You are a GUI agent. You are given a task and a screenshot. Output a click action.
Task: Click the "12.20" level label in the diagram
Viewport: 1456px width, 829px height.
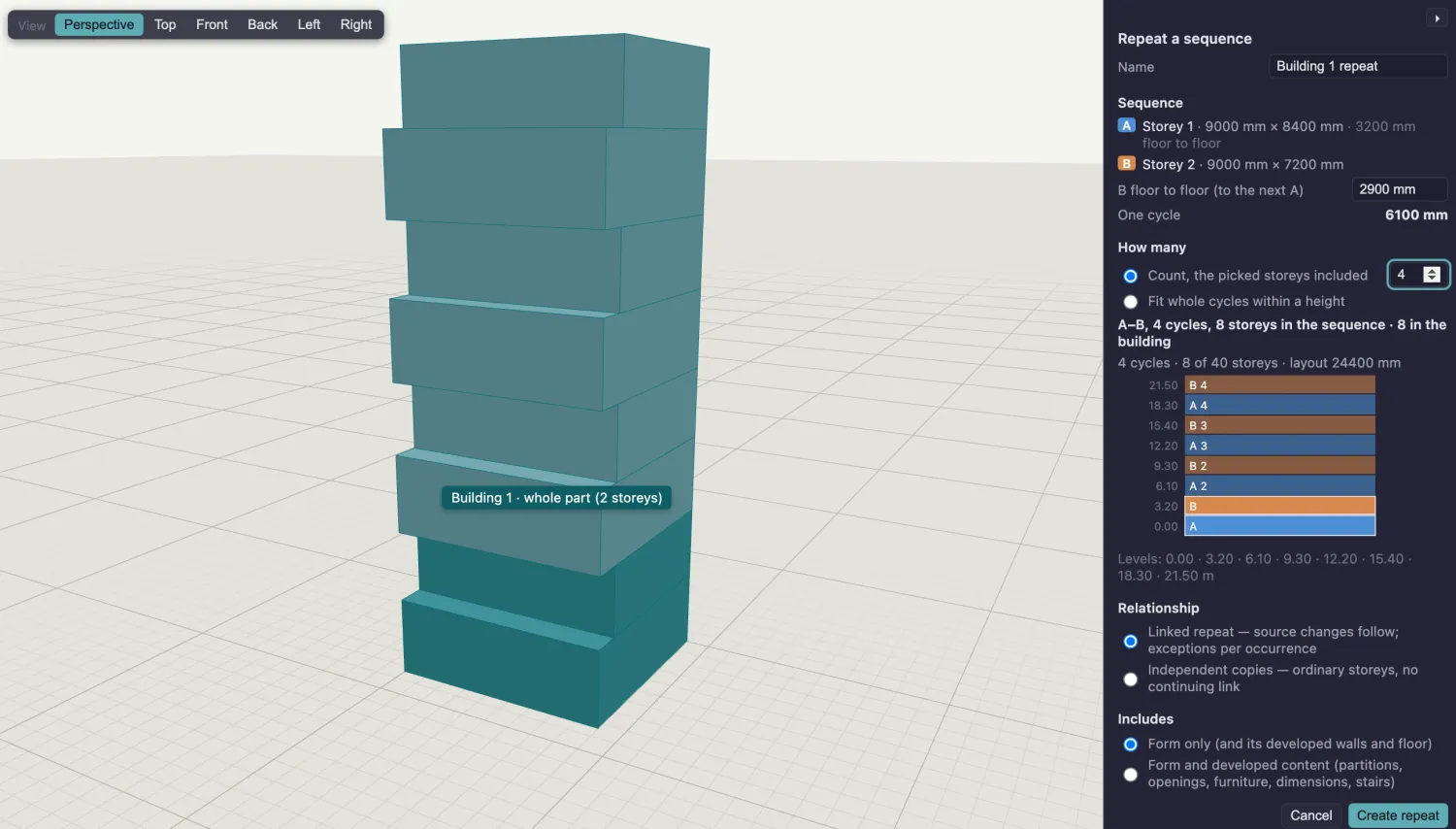pyautogui.click(x=1163, y=446)
